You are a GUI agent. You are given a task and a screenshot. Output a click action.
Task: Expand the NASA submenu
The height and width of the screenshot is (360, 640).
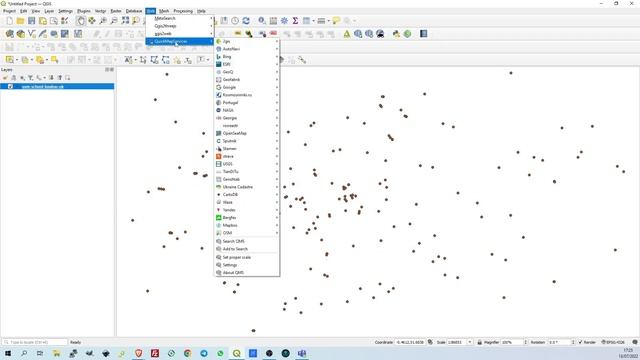coord(247,110)
